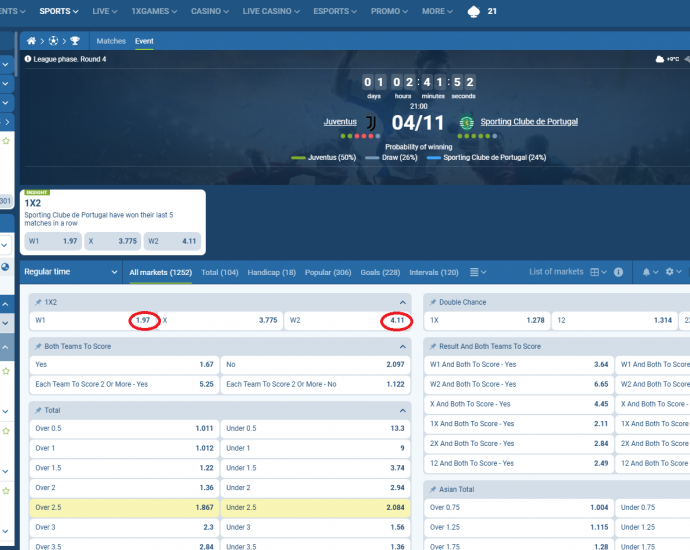This screenshot has height=550, width=690.
Task: Pin the Asian Total market
Action: (433, 489)
